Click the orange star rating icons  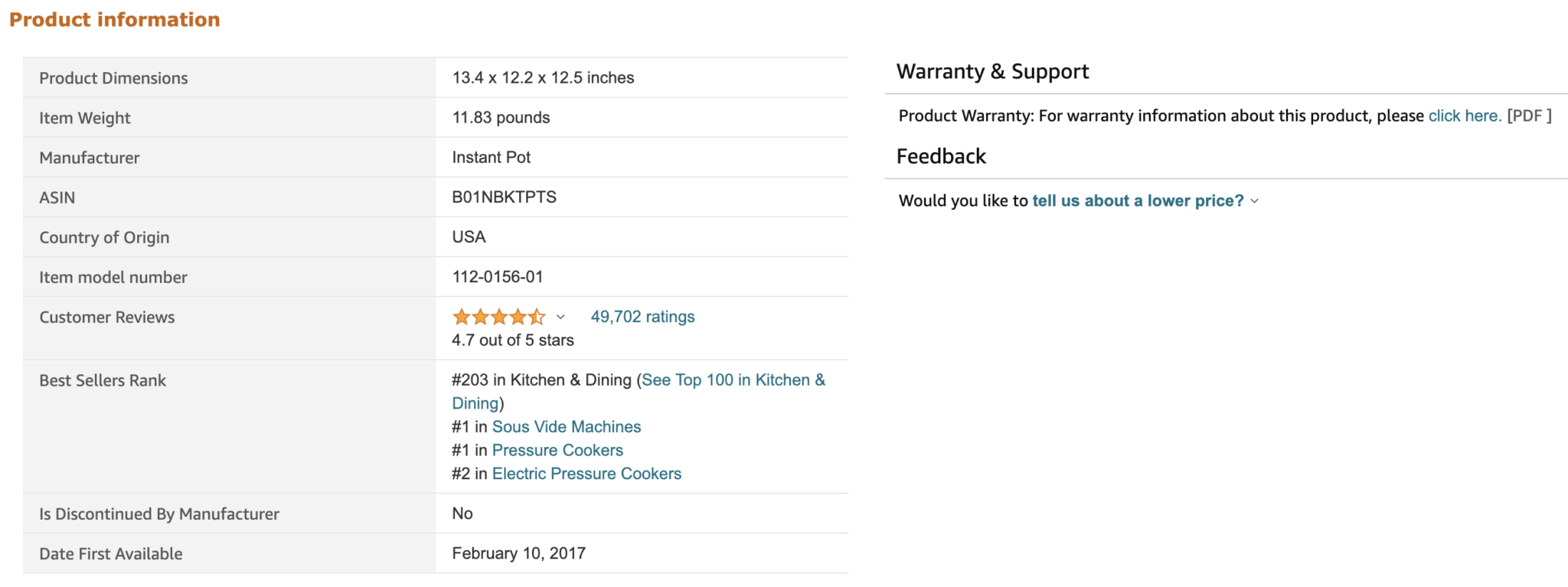[x=499, y=316]
